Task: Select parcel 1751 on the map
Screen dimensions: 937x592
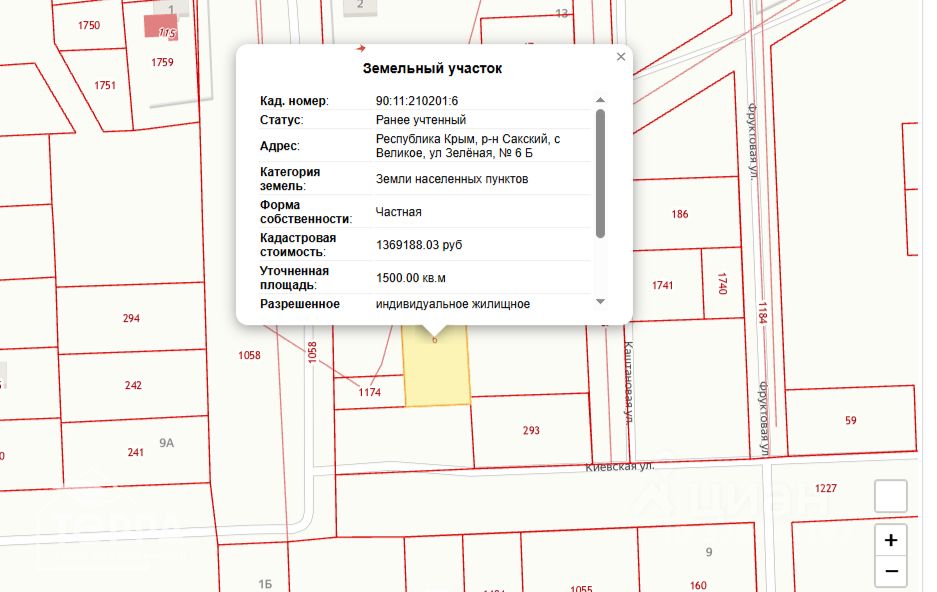Action: 105,85
